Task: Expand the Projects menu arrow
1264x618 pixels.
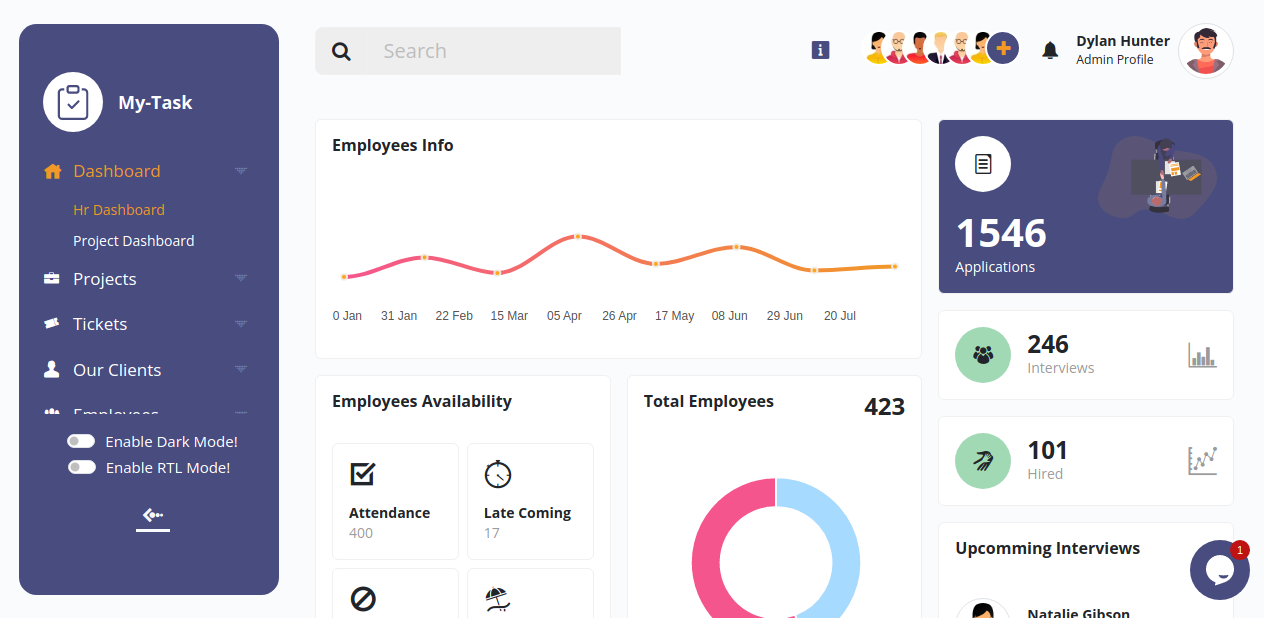Action: (x=240, y=278)
